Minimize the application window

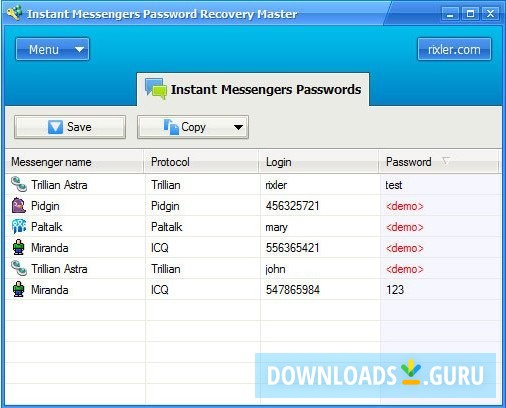click(x=450, y=14)
